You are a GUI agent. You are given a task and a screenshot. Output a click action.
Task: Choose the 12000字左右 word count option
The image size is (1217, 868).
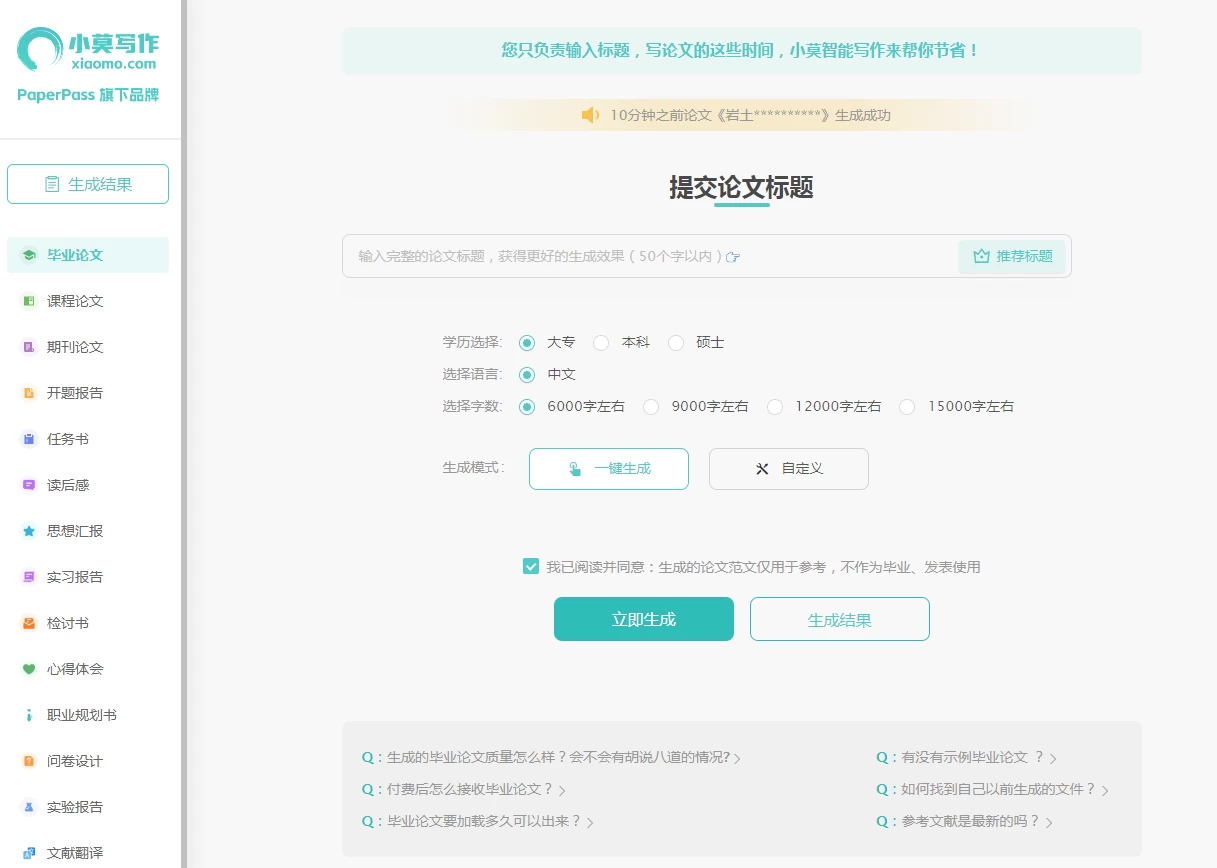(x=775, y=407)
